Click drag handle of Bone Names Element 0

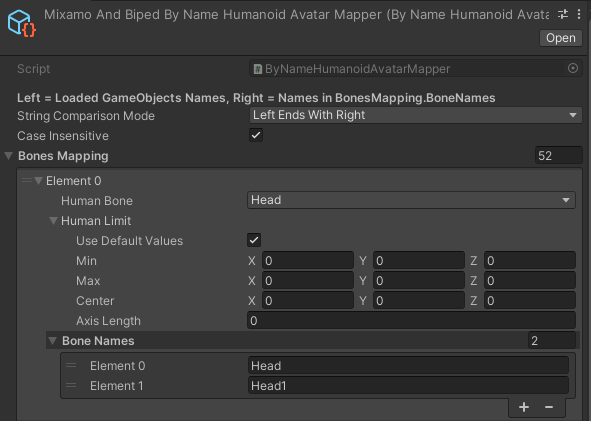(x=71, y=365)
